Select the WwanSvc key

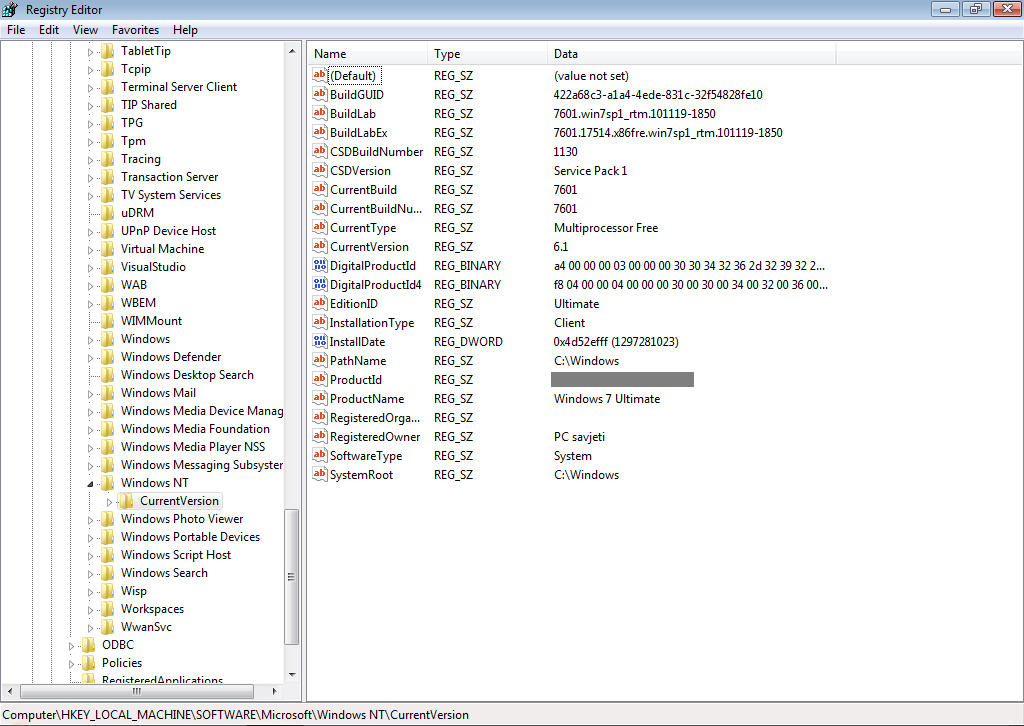146,627
